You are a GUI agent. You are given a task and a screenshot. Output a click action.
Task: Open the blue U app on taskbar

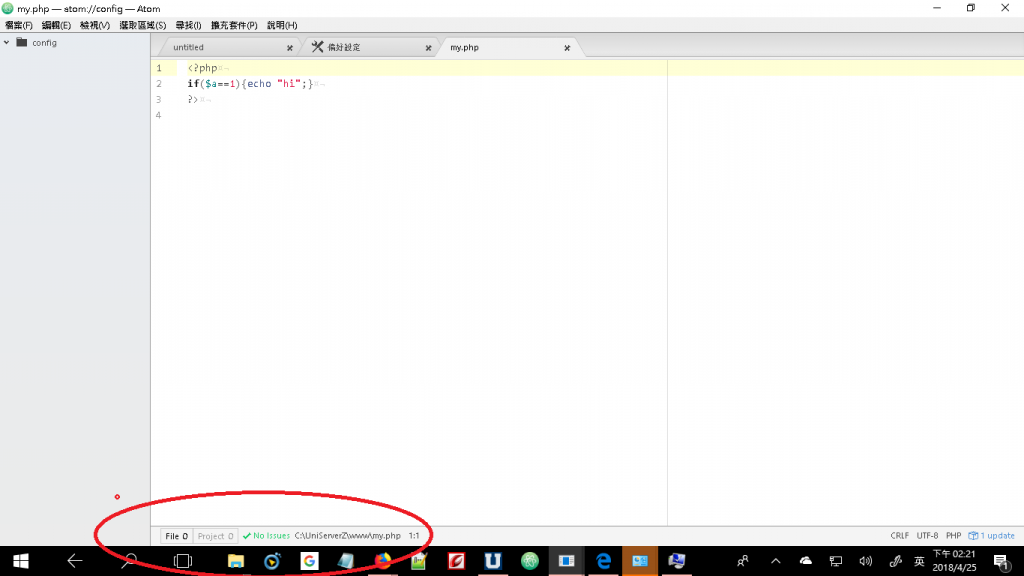pos(493,561)
